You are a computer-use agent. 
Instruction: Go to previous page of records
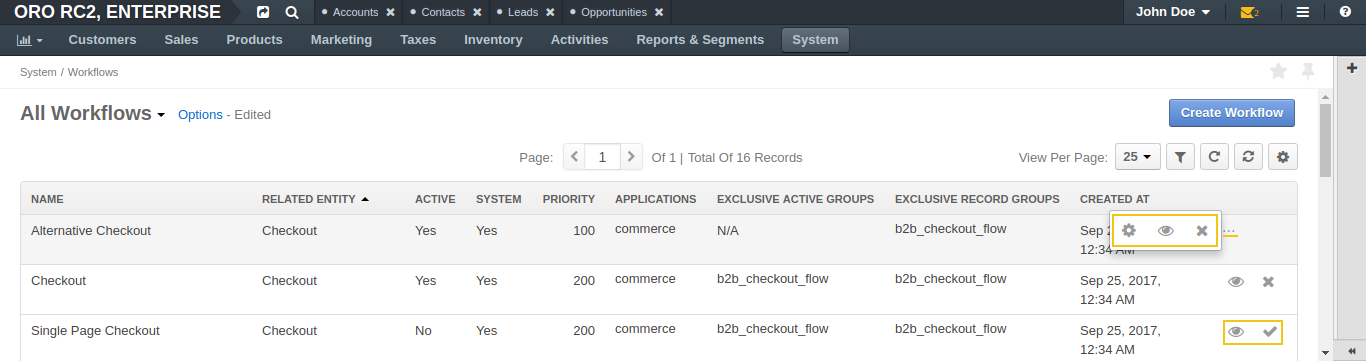[575, 157]
